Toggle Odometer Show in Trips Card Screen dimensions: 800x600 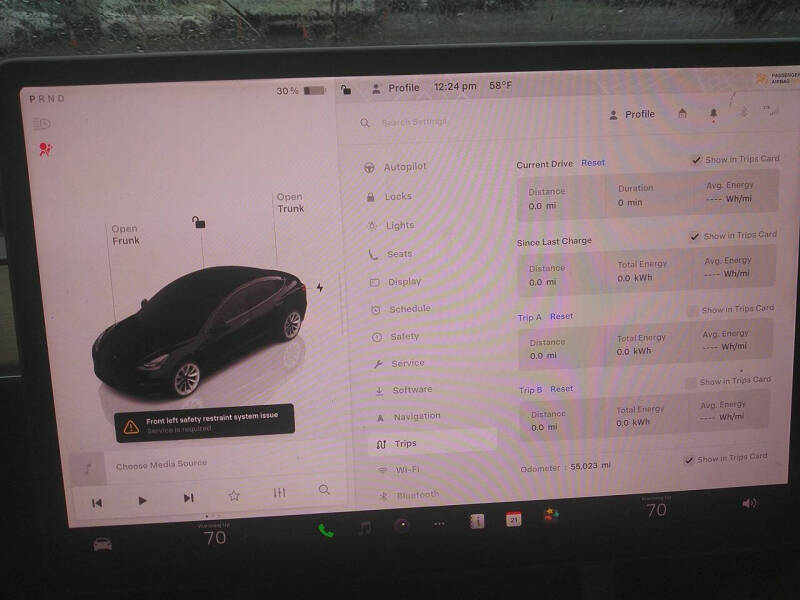pos(688,460)
